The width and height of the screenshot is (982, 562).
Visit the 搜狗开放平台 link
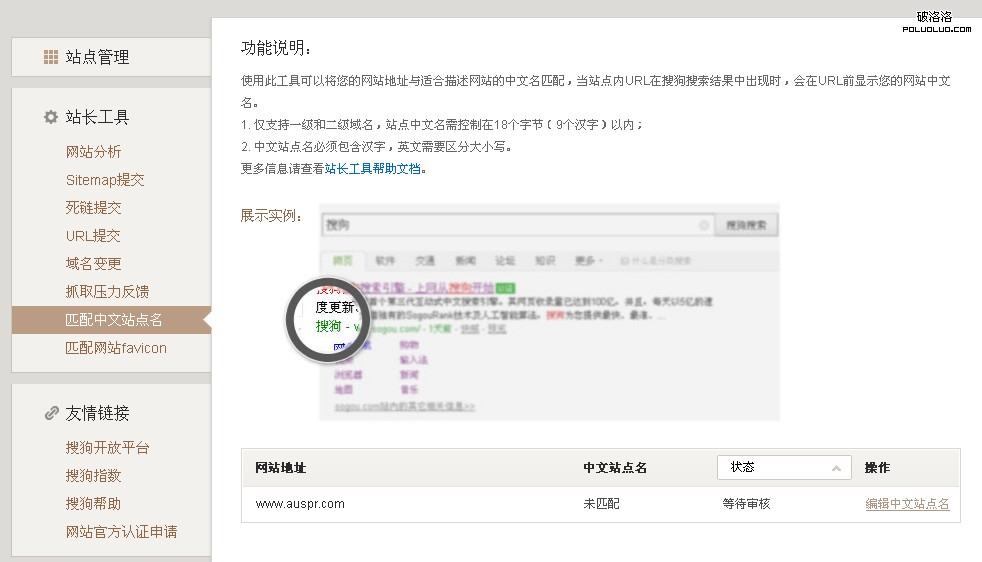click(x=107, y=448)
